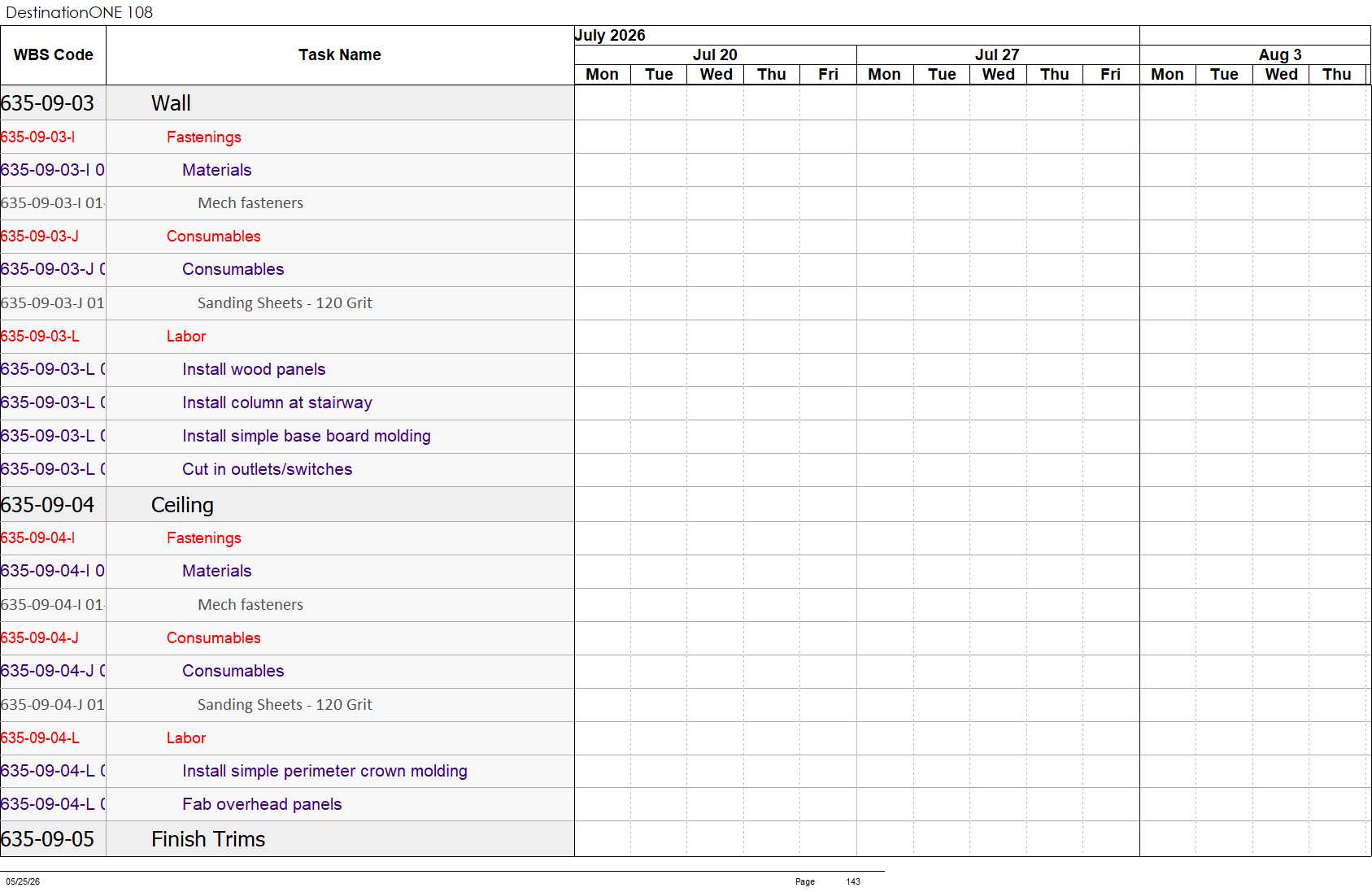Select Mech fasteners under the Ceiling section

pyautogui.click(x=250, y=605)
